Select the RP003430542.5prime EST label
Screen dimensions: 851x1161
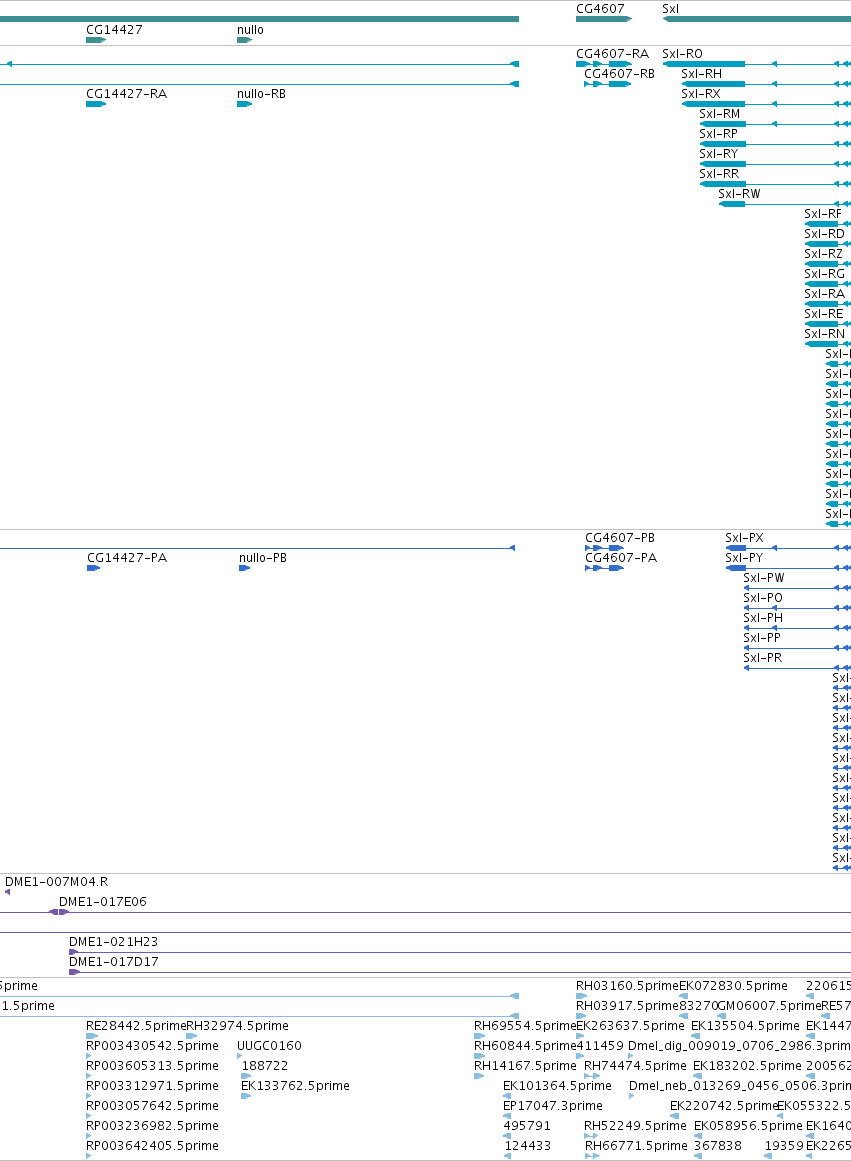point(153,1046)
